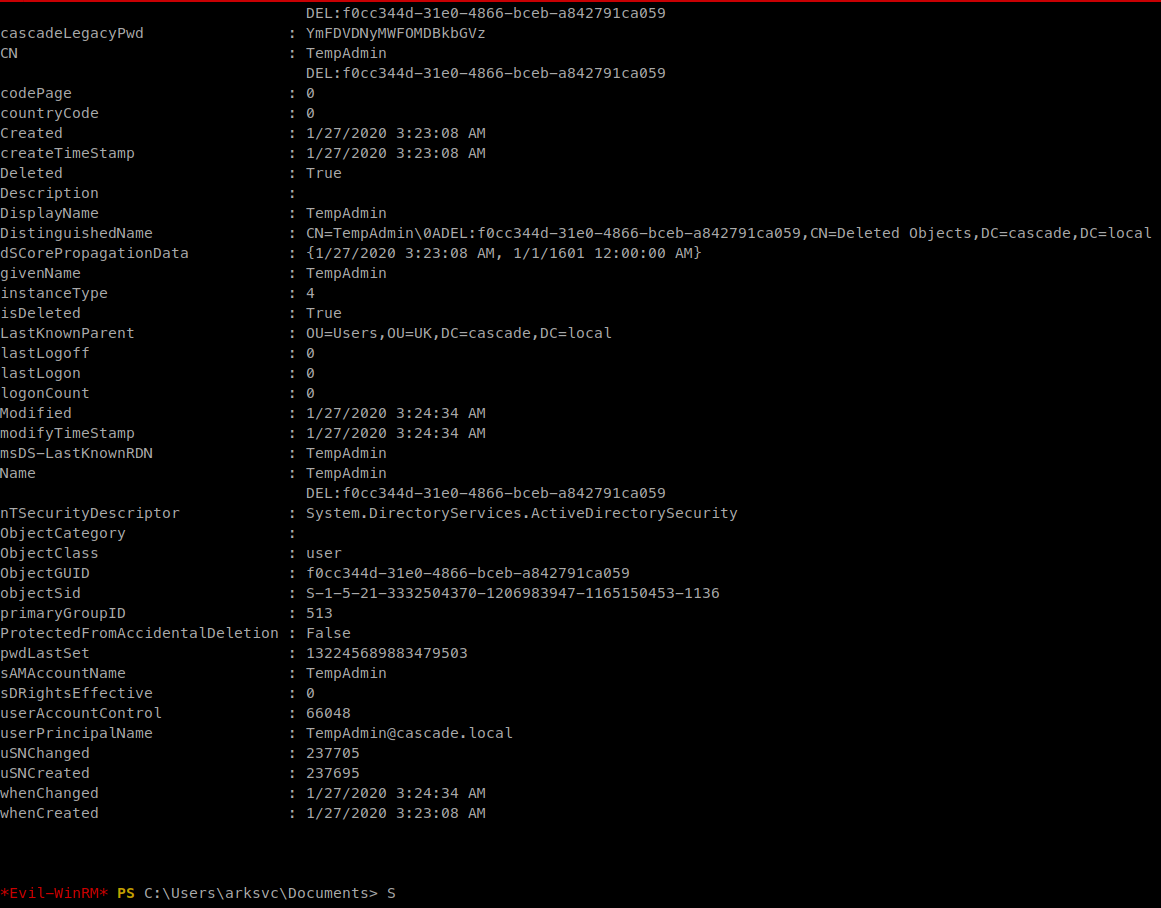
Task: Click the userAccountControl value 66048
Action: pos(328,713)
